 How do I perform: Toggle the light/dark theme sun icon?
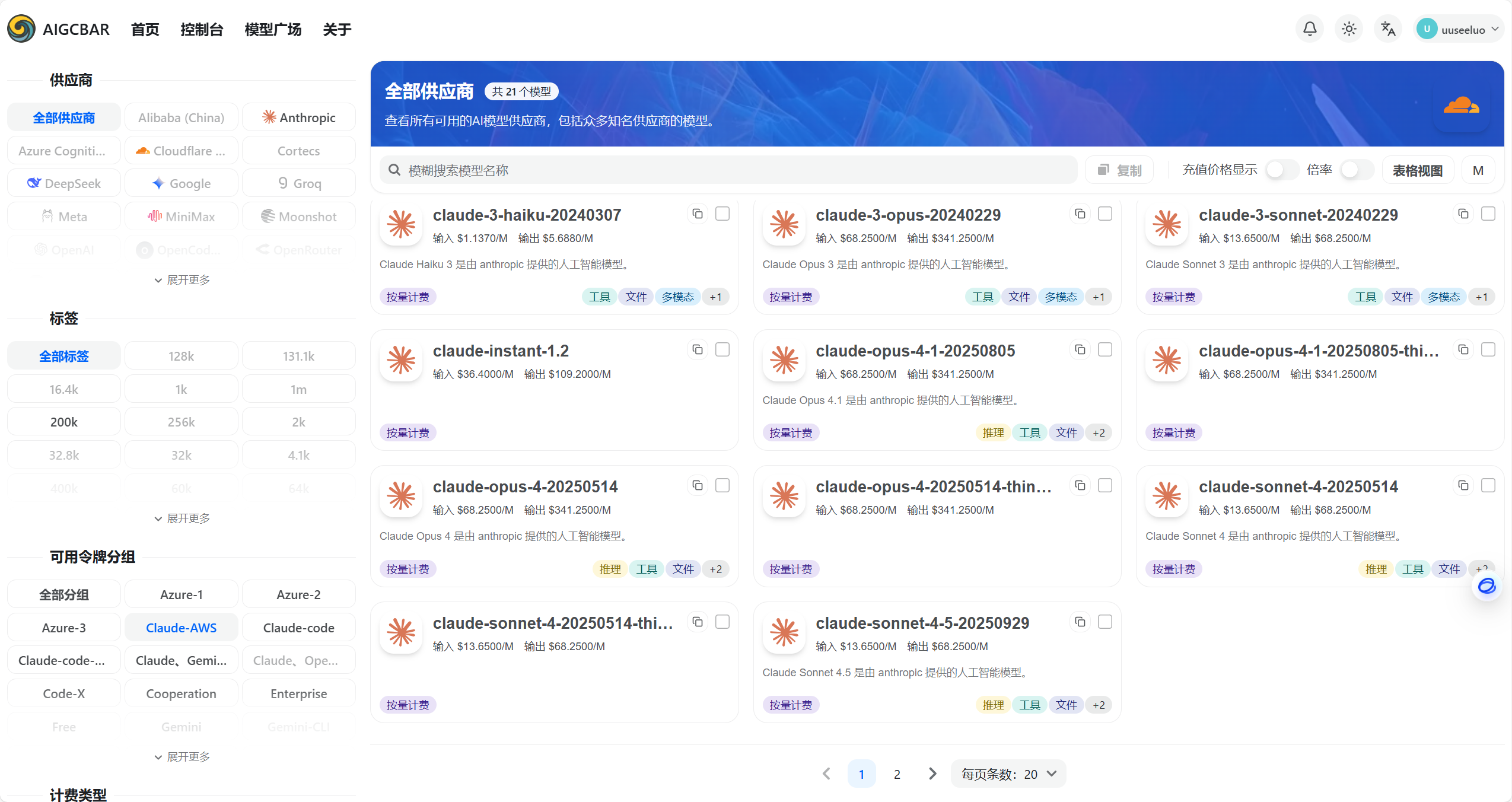coord(1348,29)
